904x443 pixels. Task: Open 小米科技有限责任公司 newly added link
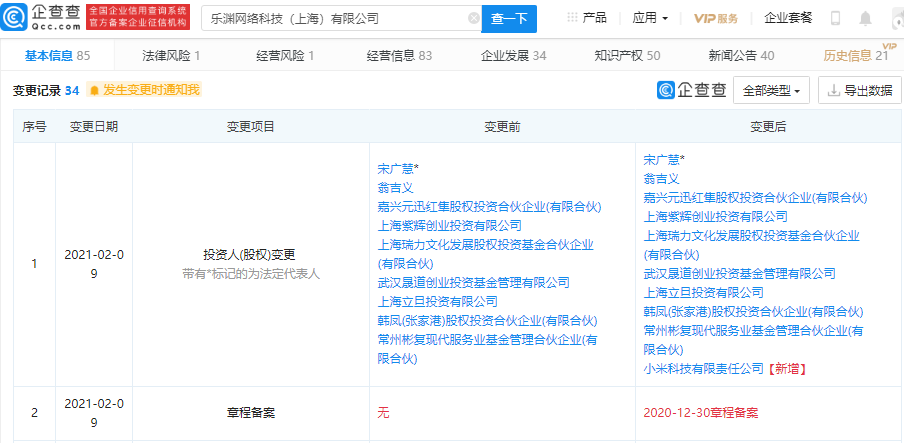(x=703, y=368)
